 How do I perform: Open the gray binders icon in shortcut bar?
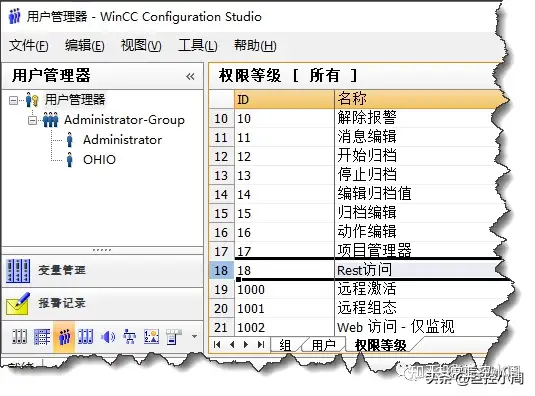(x=19, y=337)
